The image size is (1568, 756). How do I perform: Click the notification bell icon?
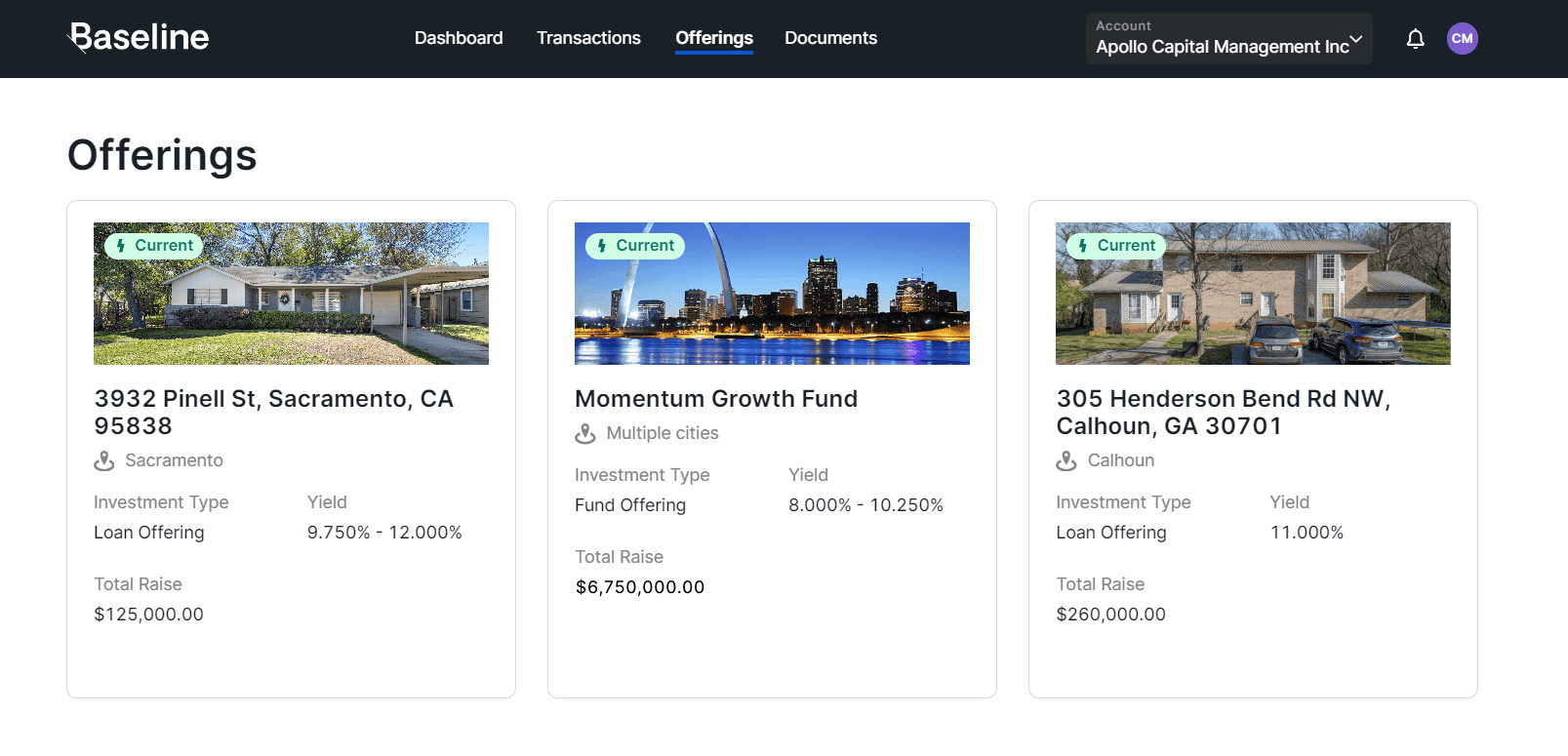pyautogui.click(x=1415, y=39)
